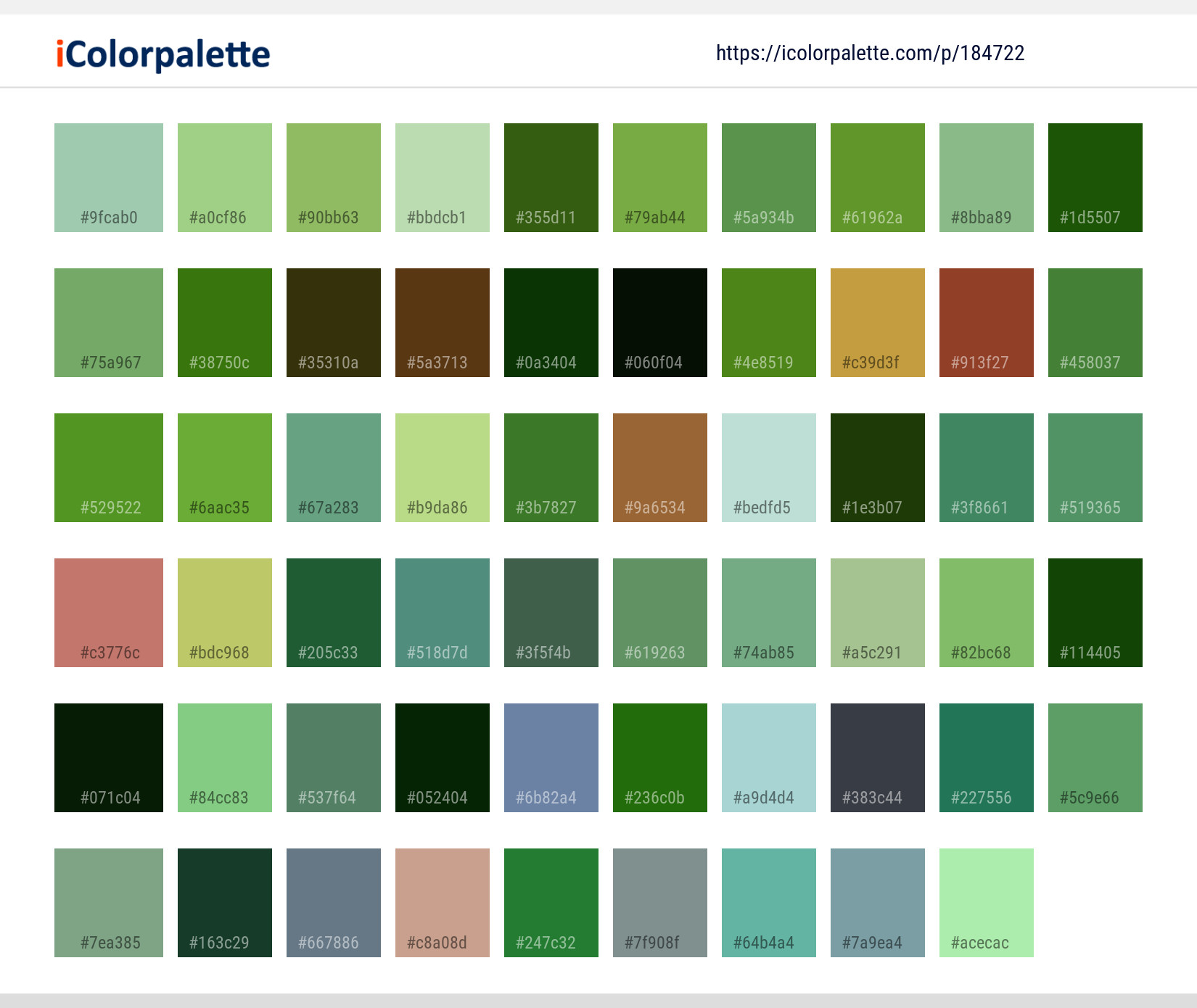The image size is (1197, 1008).
Task: Click the #8bba89 swatch
Action: click(987, 178)
